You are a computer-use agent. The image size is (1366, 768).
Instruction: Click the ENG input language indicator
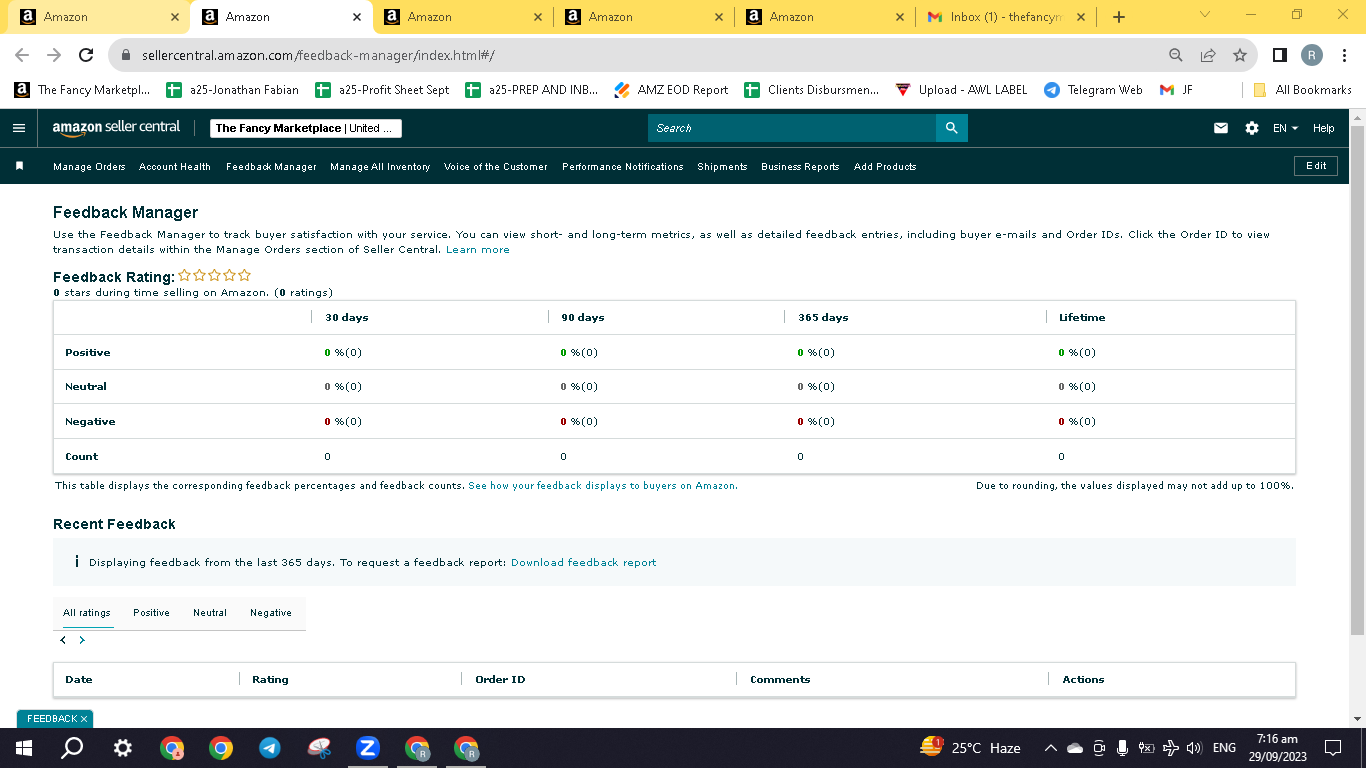(1224, 748)
